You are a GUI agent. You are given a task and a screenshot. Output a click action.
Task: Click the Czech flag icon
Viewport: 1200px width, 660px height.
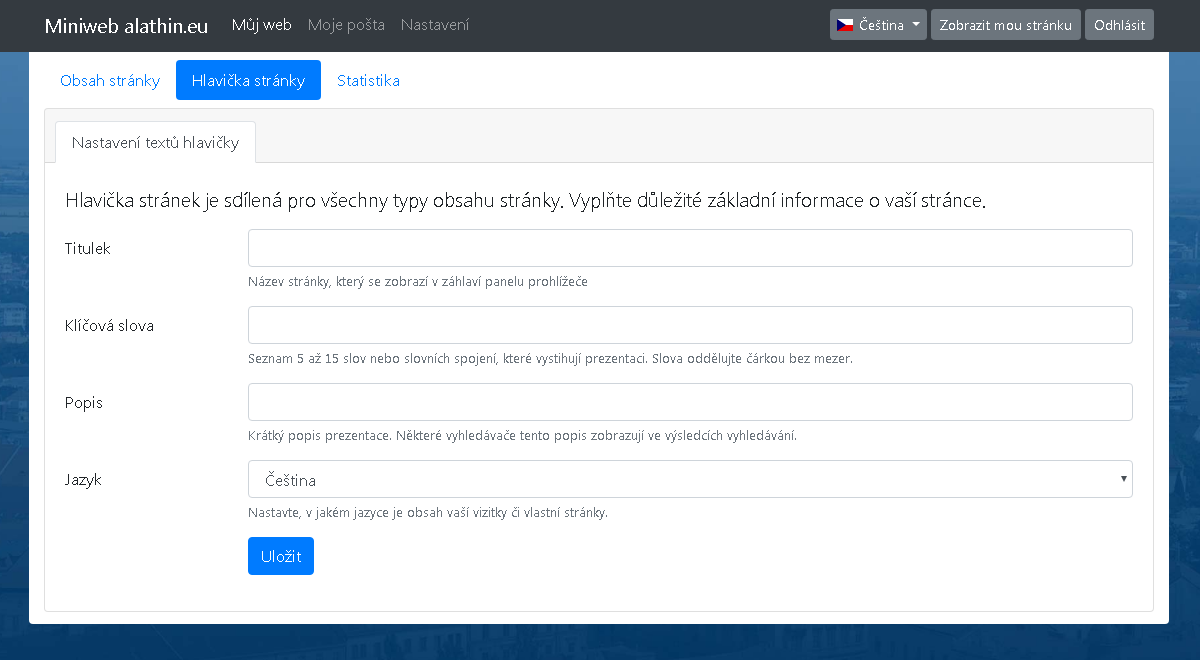click(845, 25)
